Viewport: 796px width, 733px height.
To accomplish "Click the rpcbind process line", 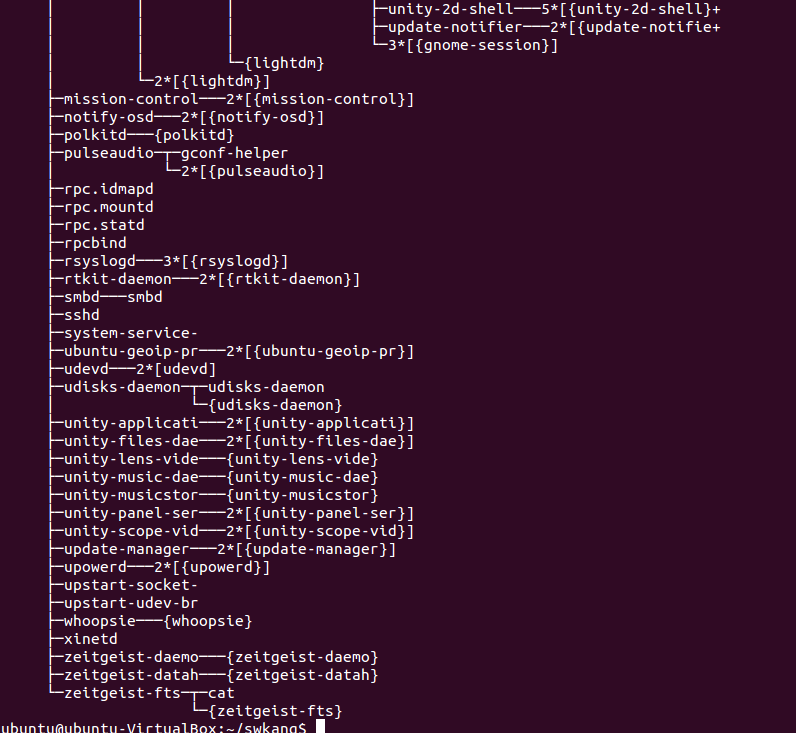I will [x=95, y=243].
